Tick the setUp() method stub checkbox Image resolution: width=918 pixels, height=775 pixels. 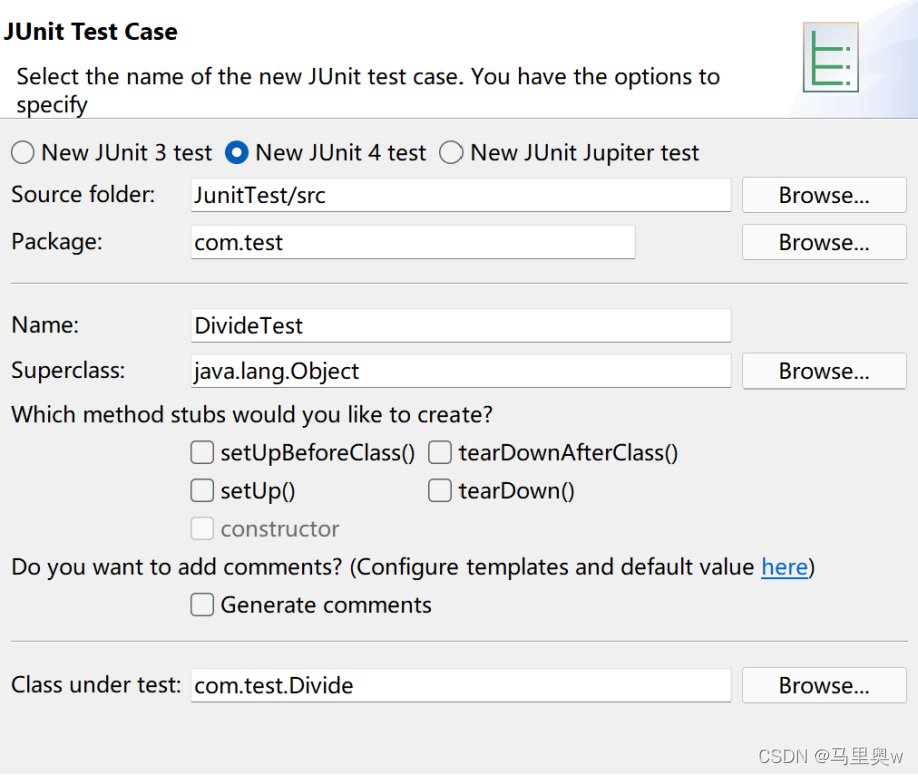pyautogui.click(x=202, y=491)
